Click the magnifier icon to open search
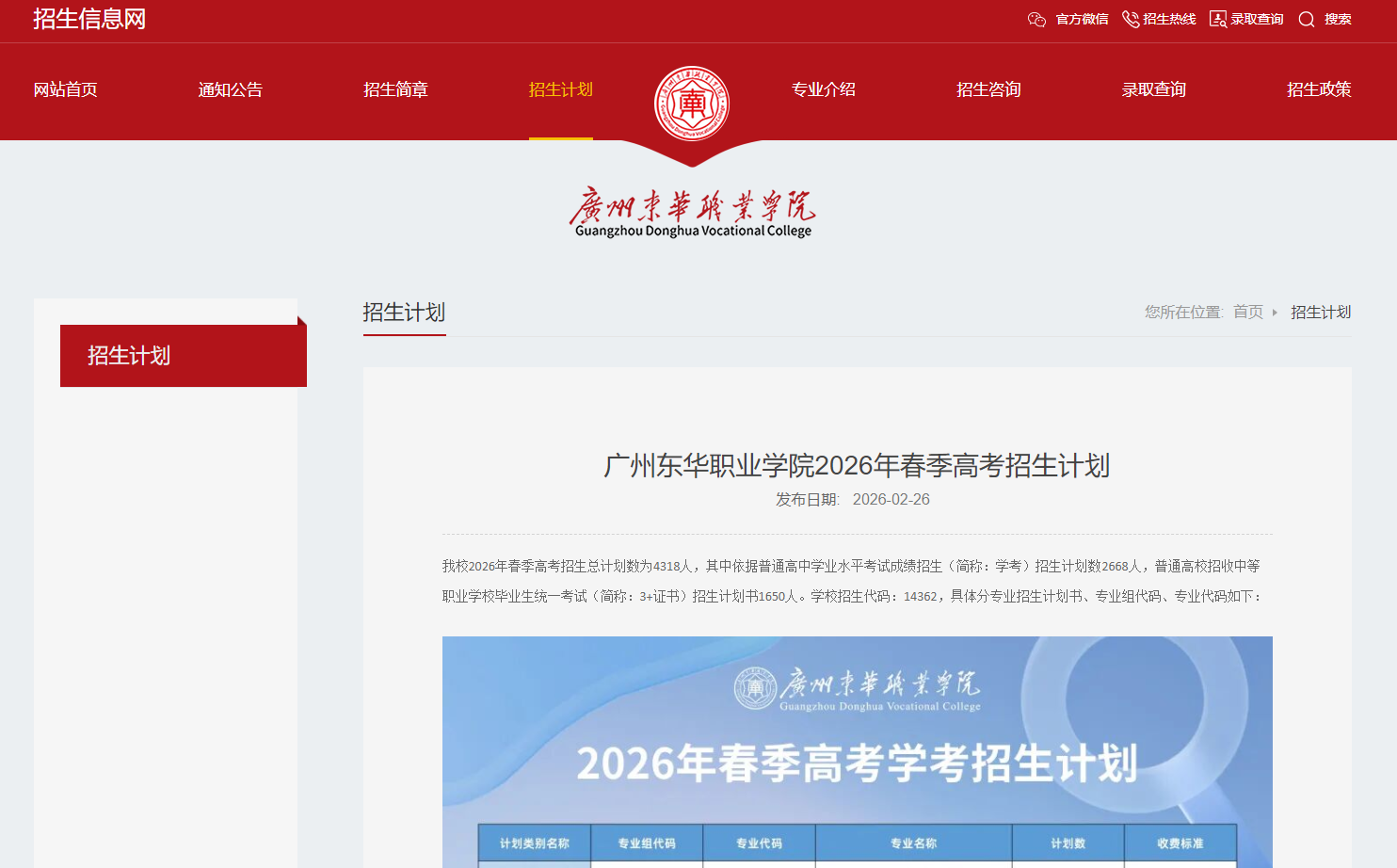This screenshot has width=1397, height=868. 1307,19
